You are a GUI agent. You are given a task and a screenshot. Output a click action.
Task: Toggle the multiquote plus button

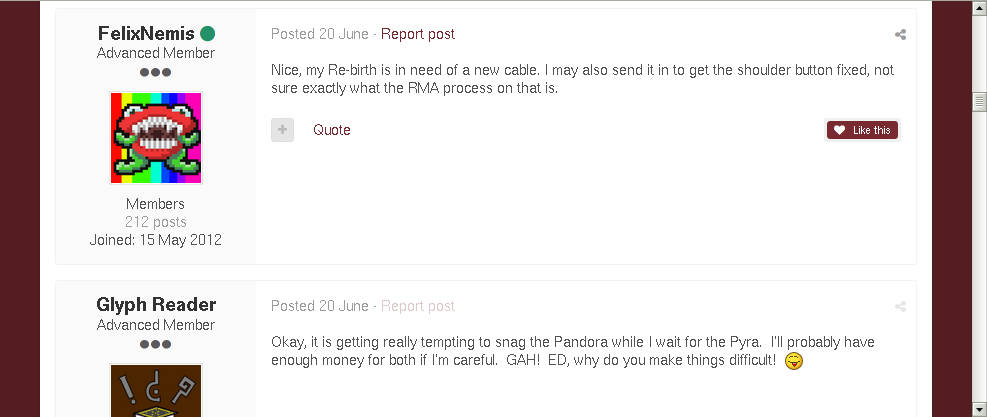pos(282,130)
